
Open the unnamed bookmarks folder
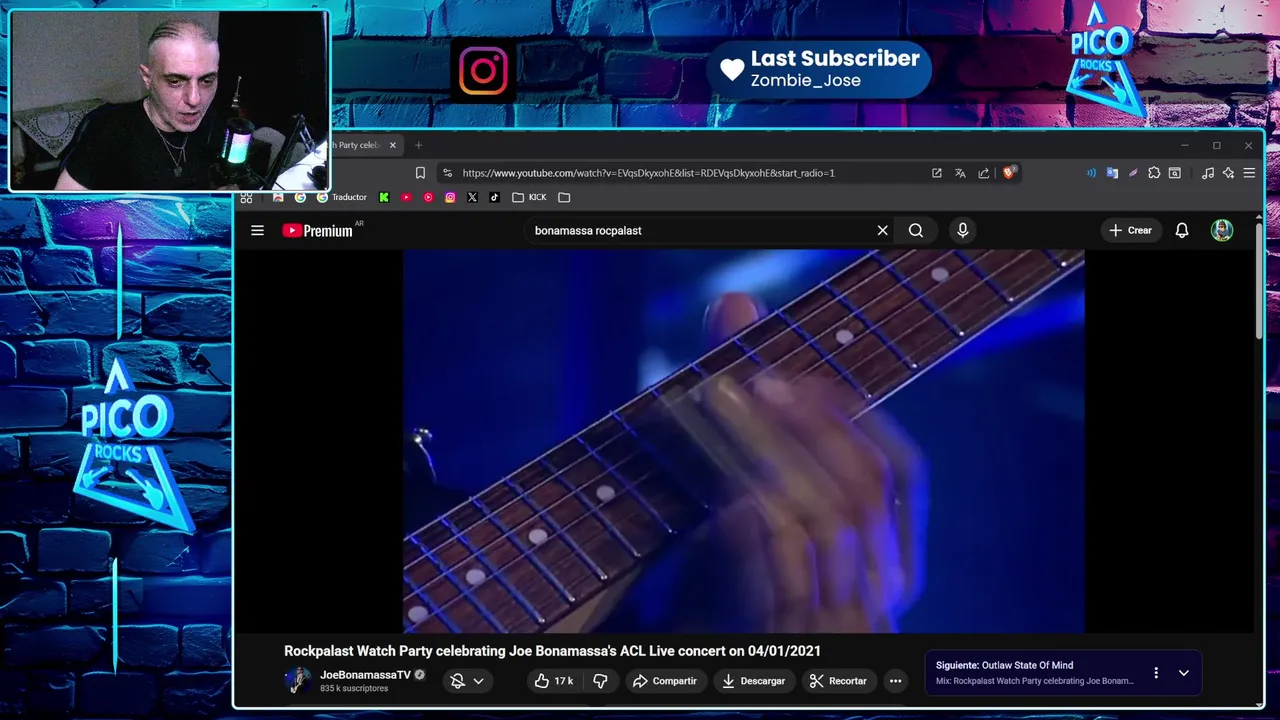click(x=564, y=197)
